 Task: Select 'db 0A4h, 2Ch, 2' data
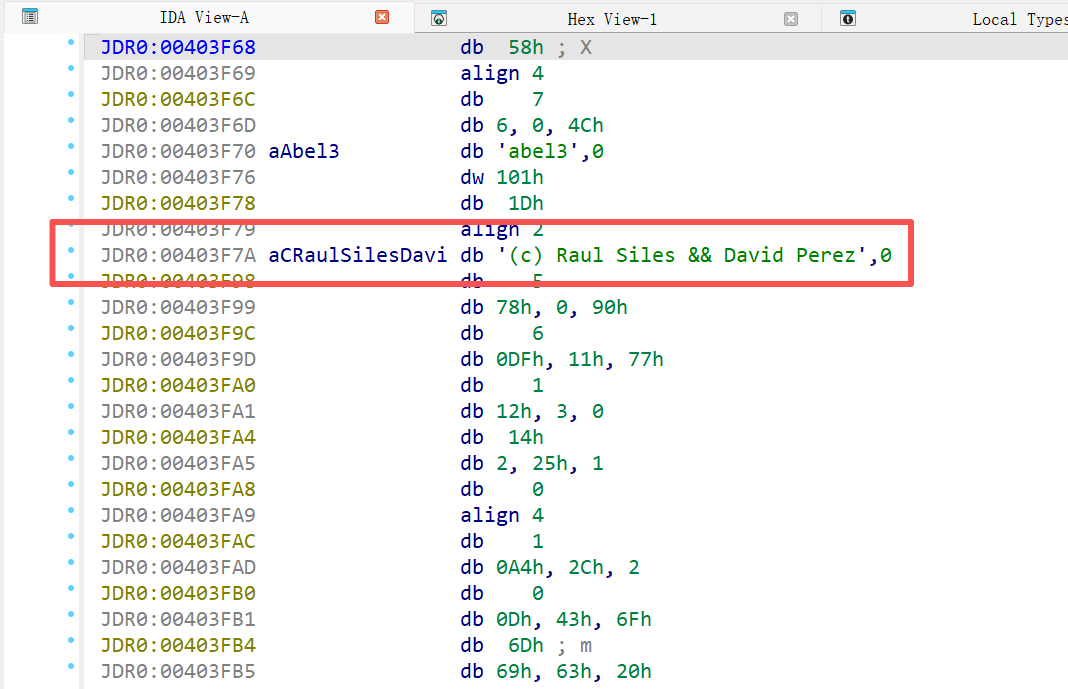tap(550, 567)
